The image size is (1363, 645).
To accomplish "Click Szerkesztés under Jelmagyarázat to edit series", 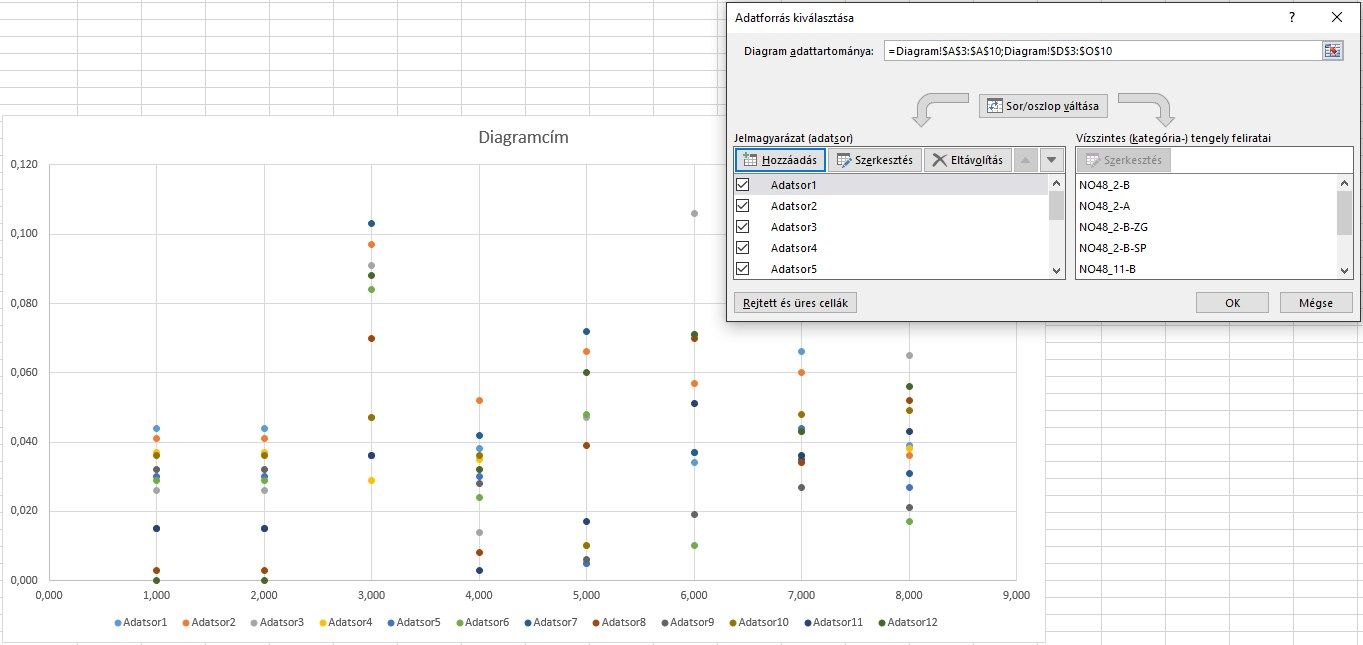I will tap(874, 160).
